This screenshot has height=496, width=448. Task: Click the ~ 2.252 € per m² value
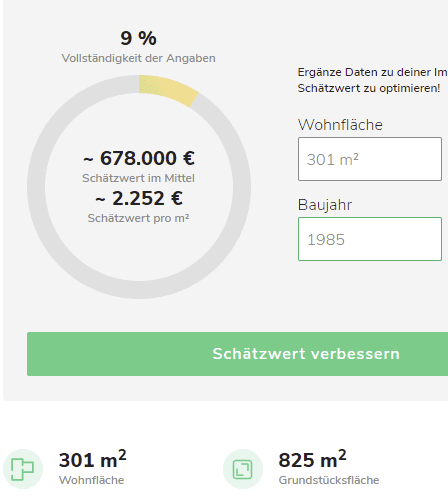[x=139, y=198]
